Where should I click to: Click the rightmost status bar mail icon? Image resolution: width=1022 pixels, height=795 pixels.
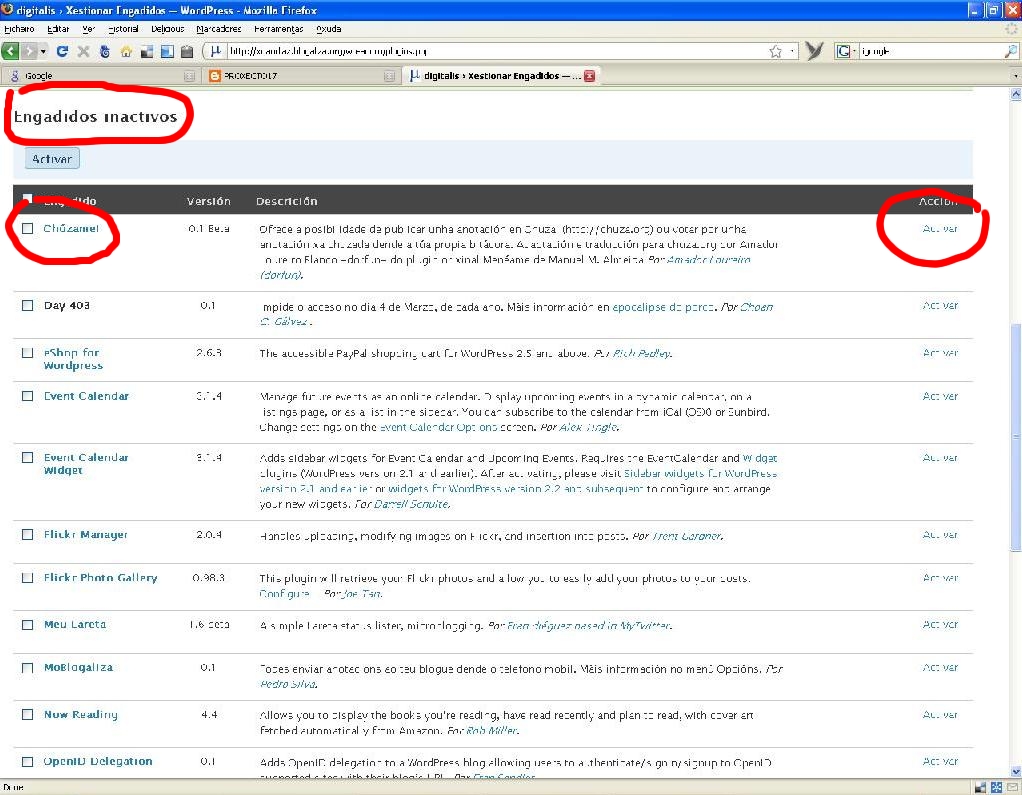click(1012, 787)
